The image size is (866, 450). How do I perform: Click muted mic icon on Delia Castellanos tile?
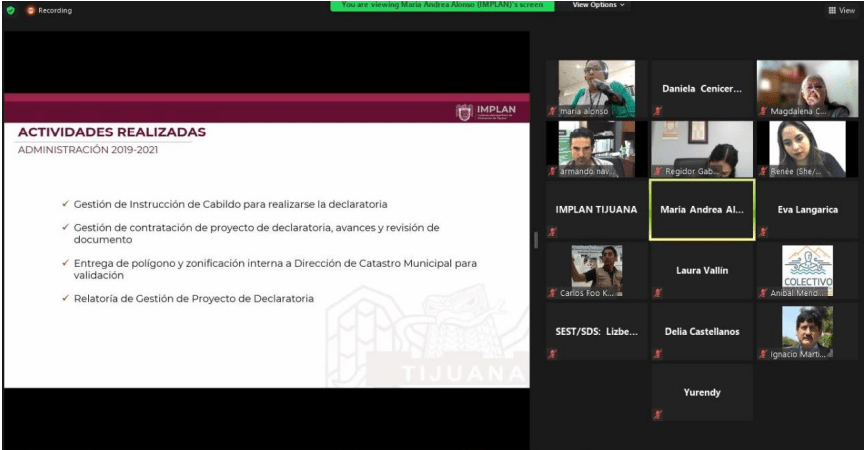[657, 353]
